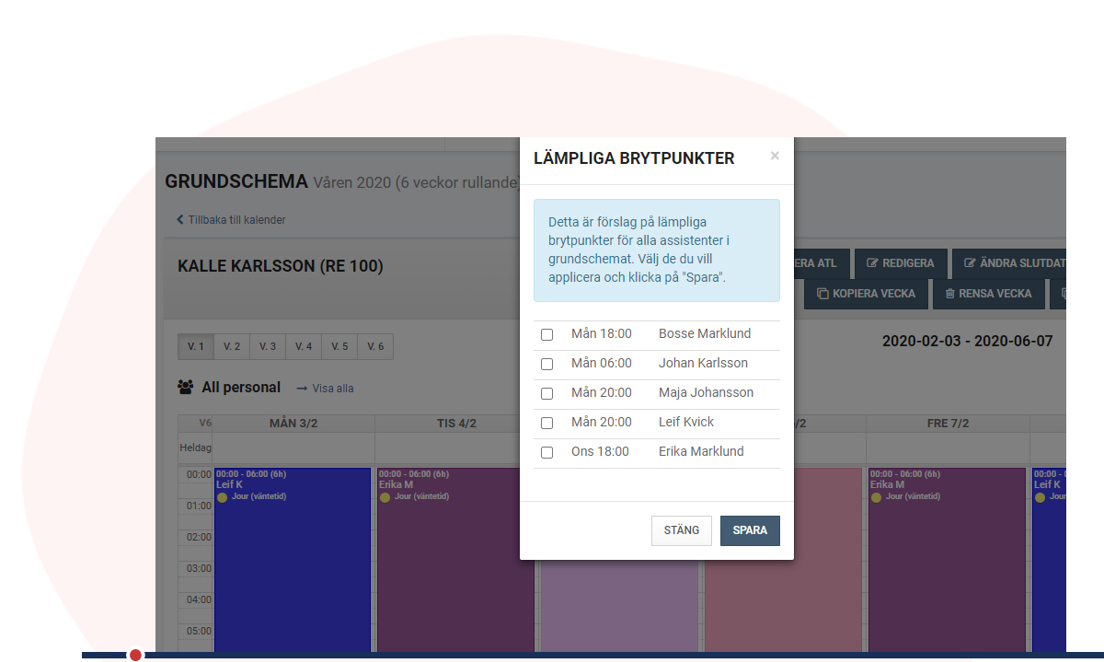Click the Visa alla link
The height and width of the screenshot is (662, 1104).
click(x=332, y=388)
